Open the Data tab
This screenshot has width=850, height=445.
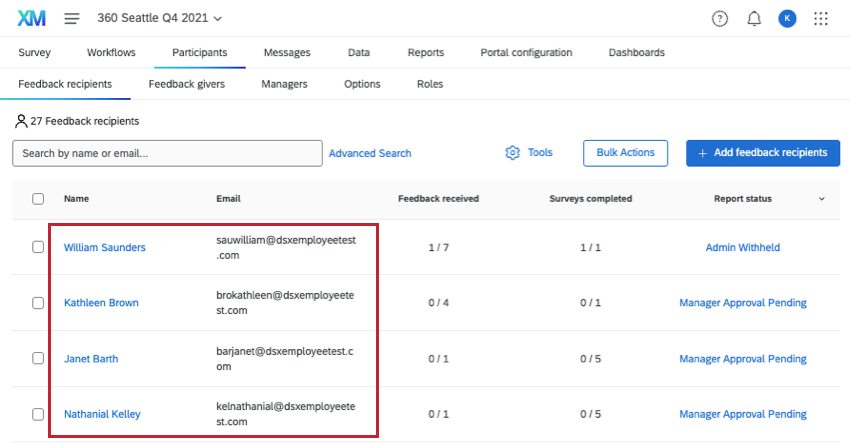click(x=359, y=53)
